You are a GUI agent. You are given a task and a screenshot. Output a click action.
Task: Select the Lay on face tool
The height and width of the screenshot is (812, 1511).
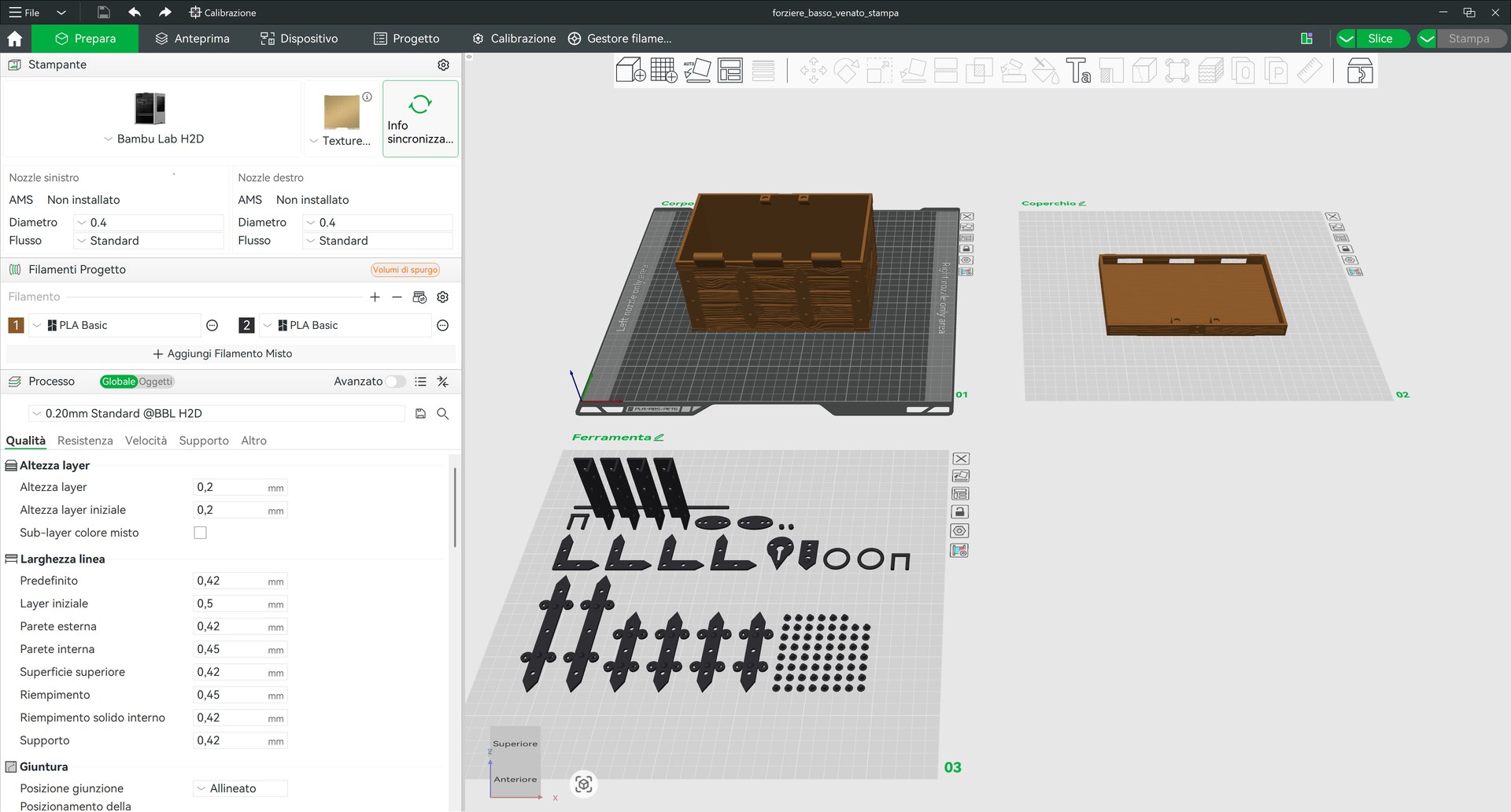pyautogui.click(x=912, y=71)
